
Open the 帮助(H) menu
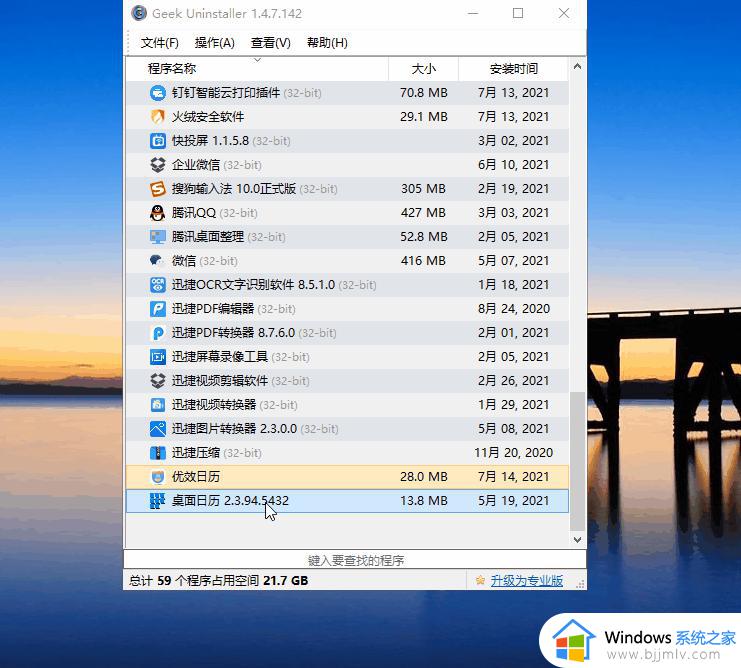(x=327, y=43)
